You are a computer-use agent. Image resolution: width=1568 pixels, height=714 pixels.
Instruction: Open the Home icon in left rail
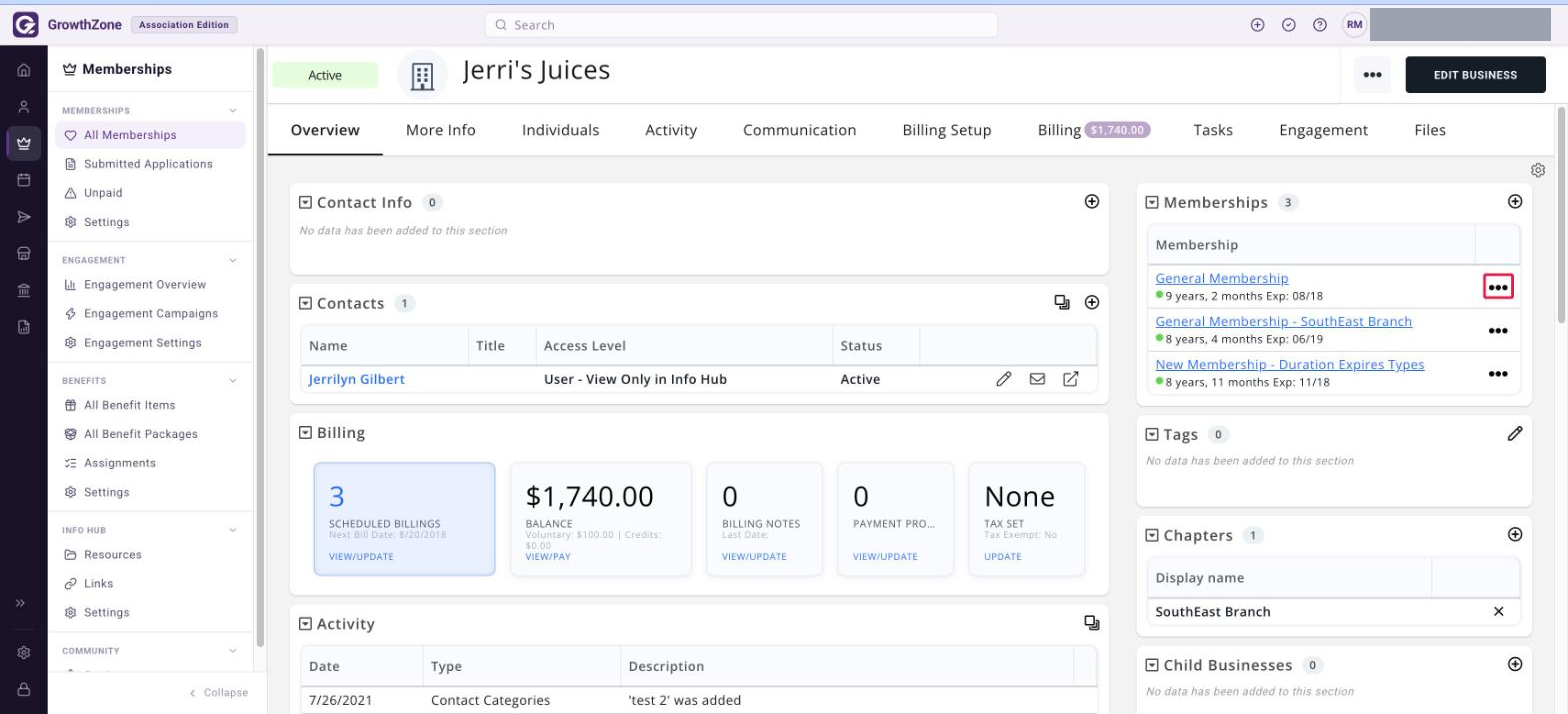tap(24, 70)
